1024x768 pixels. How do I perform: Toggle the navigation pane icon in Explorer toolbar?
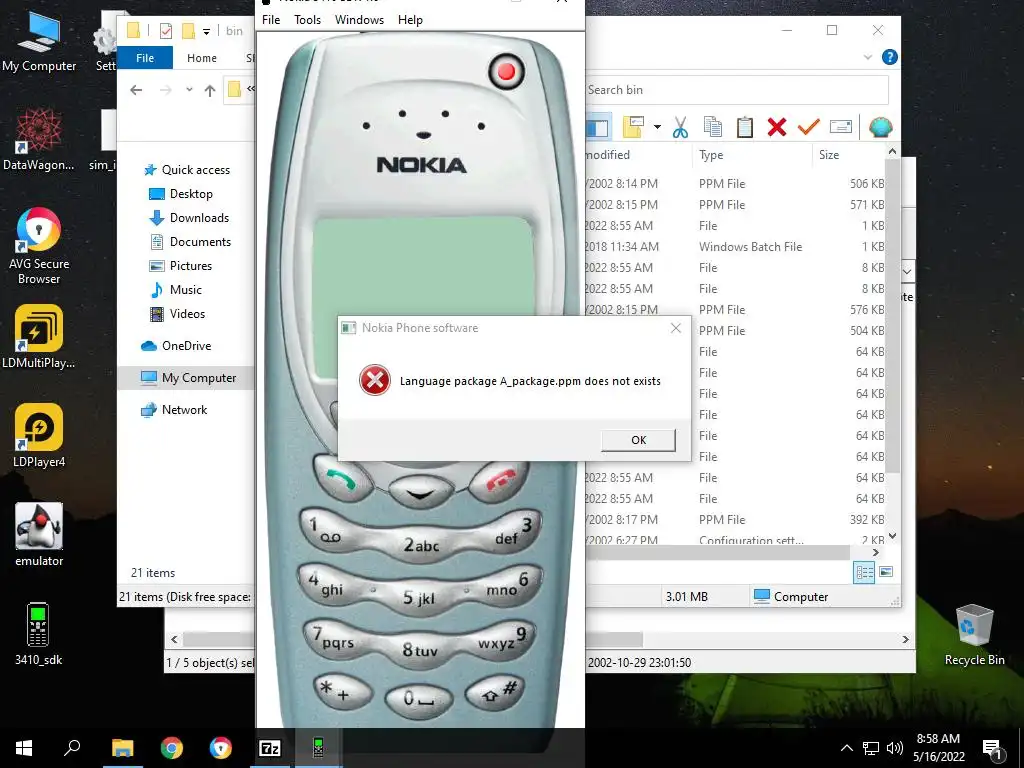coord(598,127)
